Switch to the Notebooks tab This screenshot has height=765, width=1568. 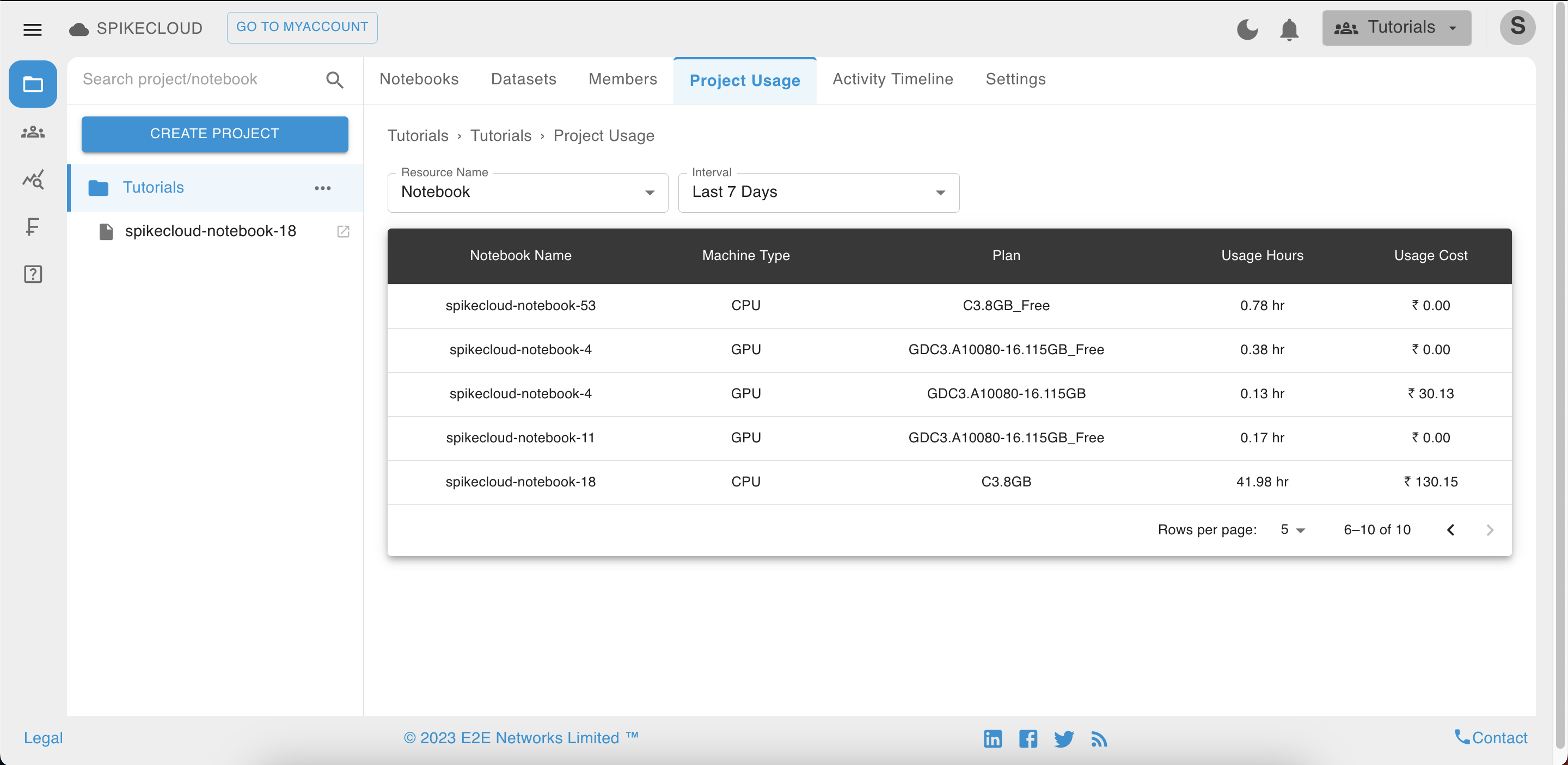point(419,78)
